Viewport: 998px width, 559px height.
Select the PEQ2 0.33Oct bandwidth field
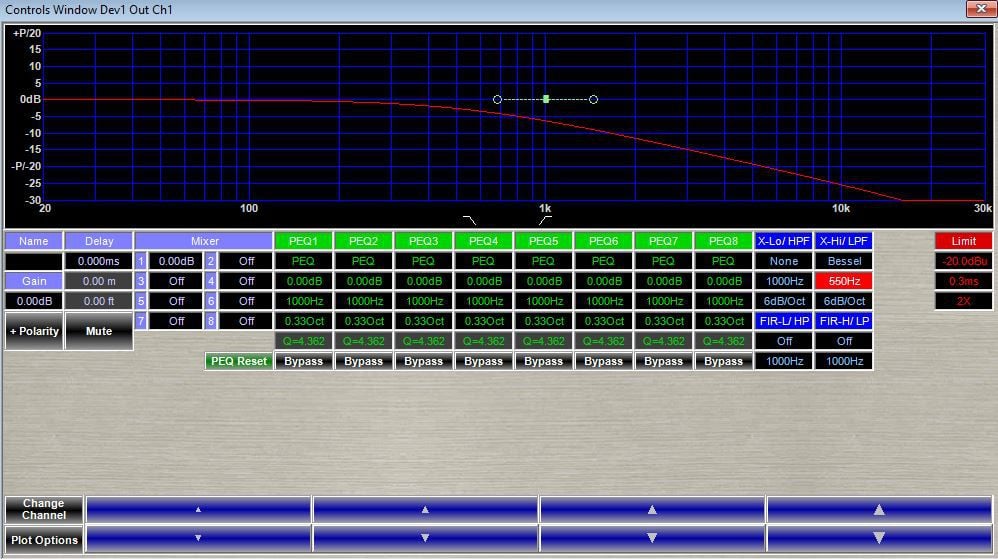[x=363, y=321]
